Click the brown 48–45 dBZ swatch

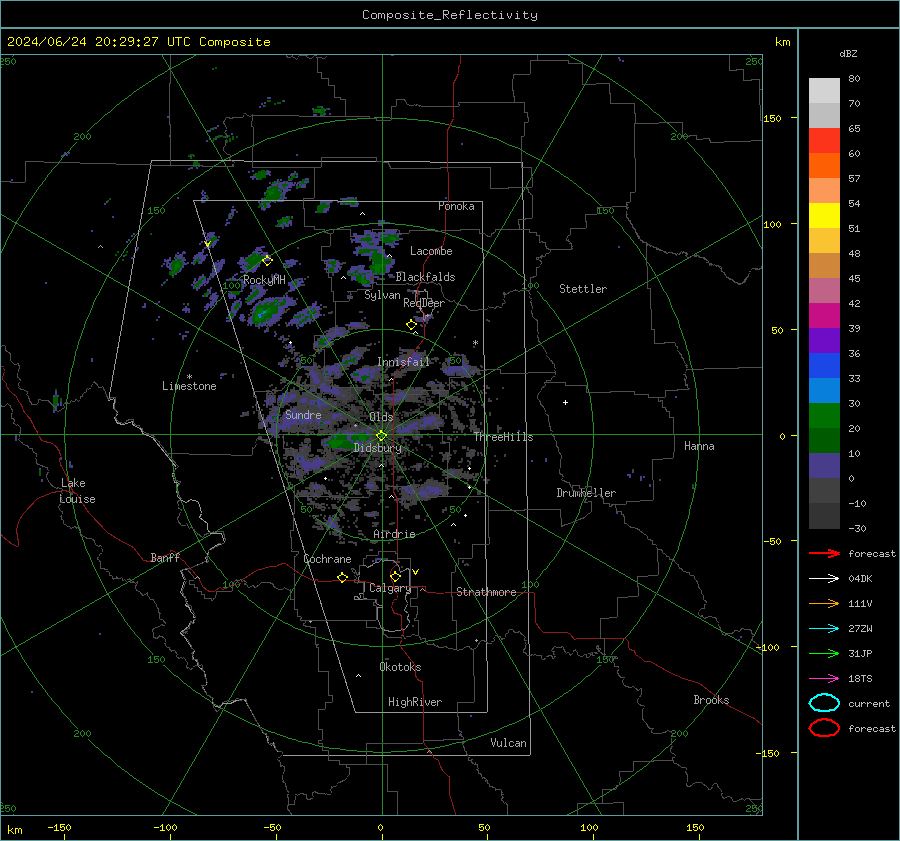pos(824,266)
